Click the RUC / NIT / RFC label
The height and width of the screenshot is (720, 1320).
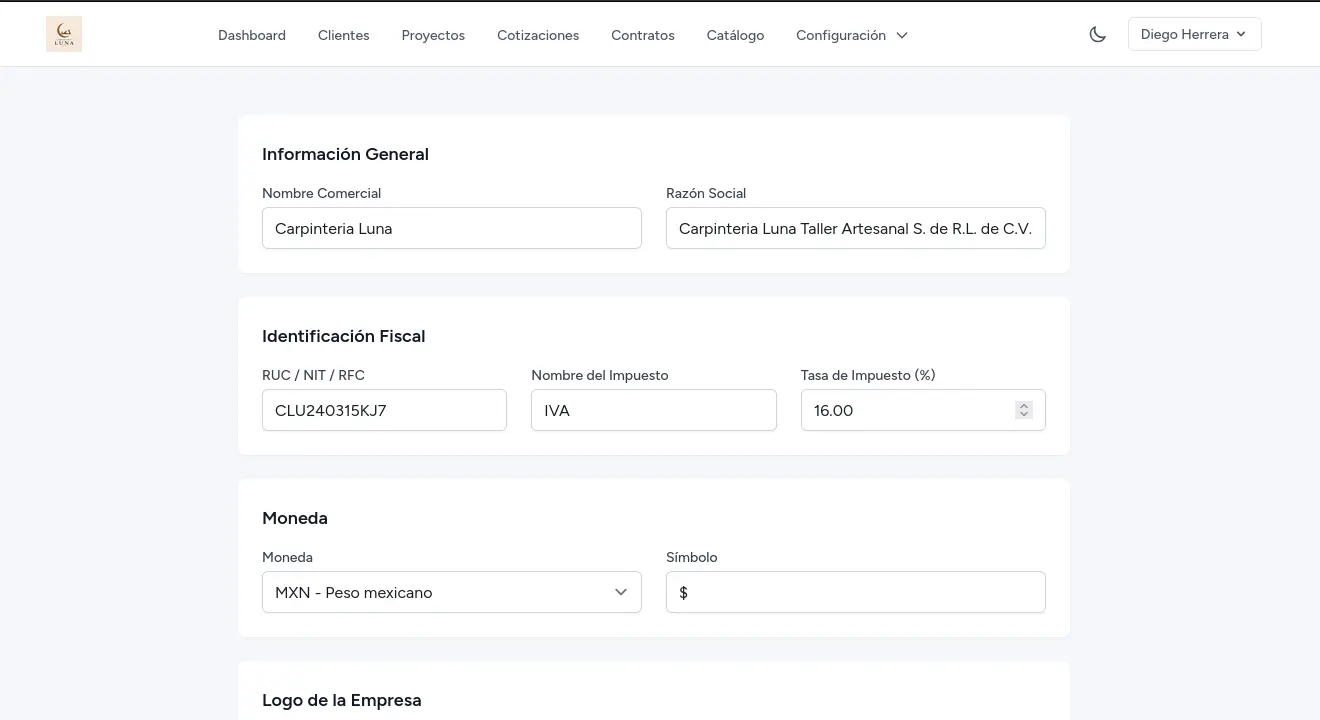313,375
